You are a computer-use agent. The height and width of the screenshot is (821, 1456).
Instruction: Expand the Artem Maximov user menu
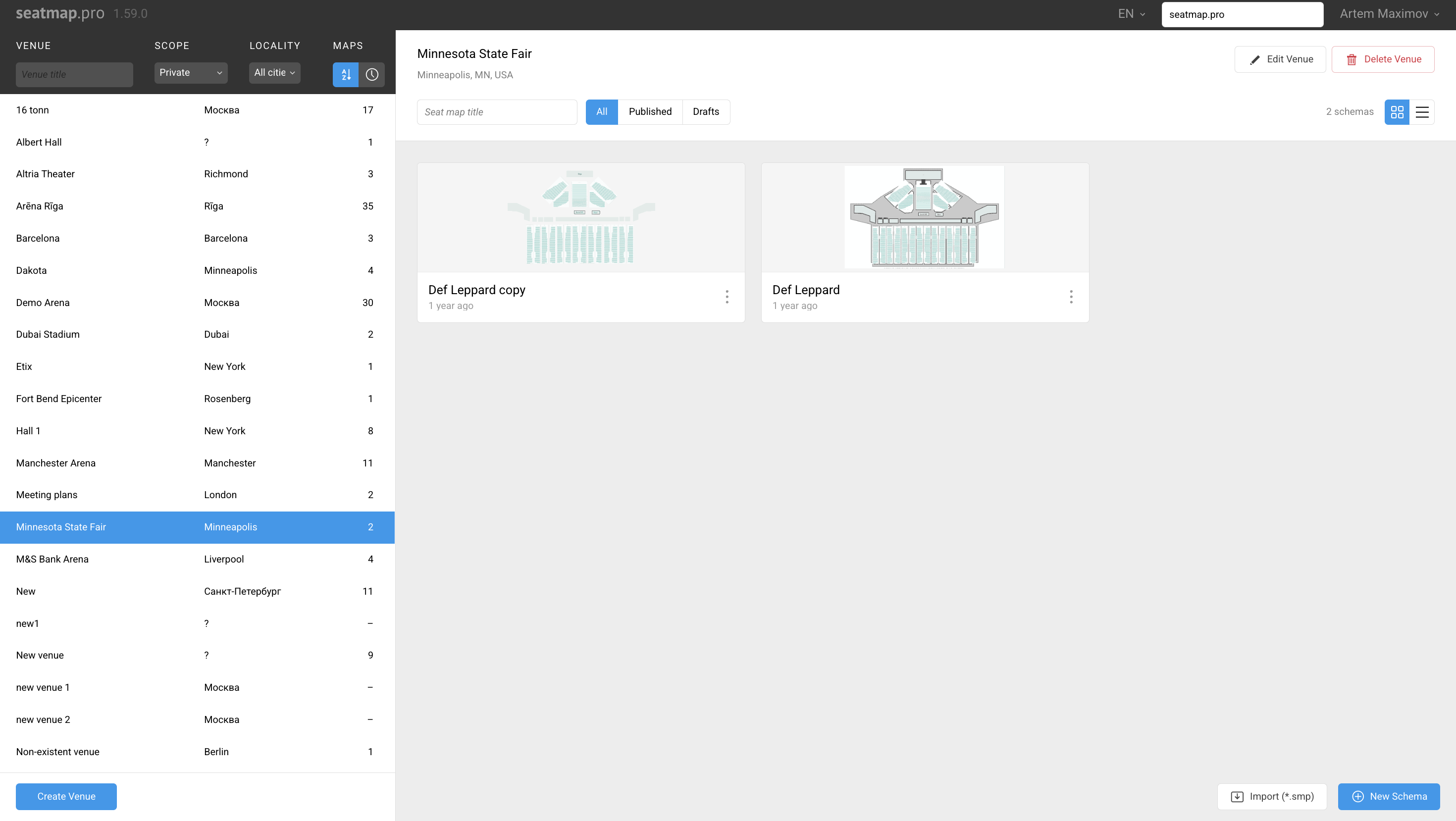1389,14
